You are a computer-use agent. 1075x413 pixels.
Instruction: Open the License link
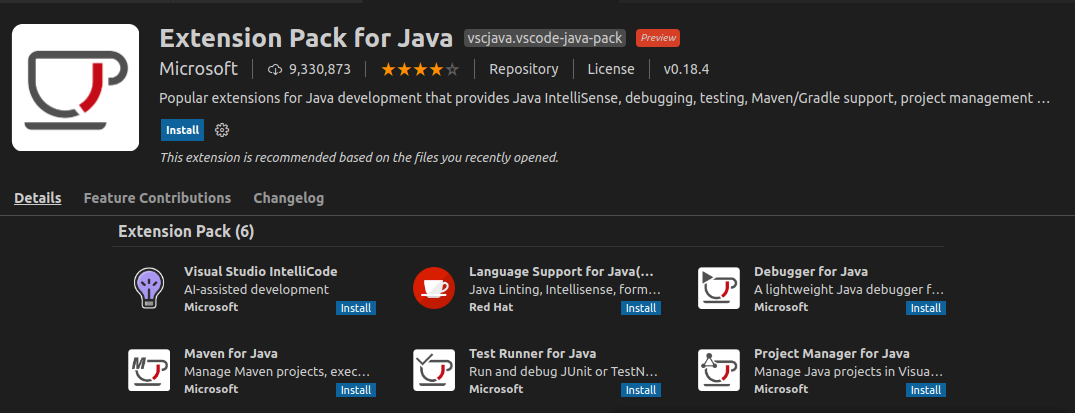tap(610, 69)
